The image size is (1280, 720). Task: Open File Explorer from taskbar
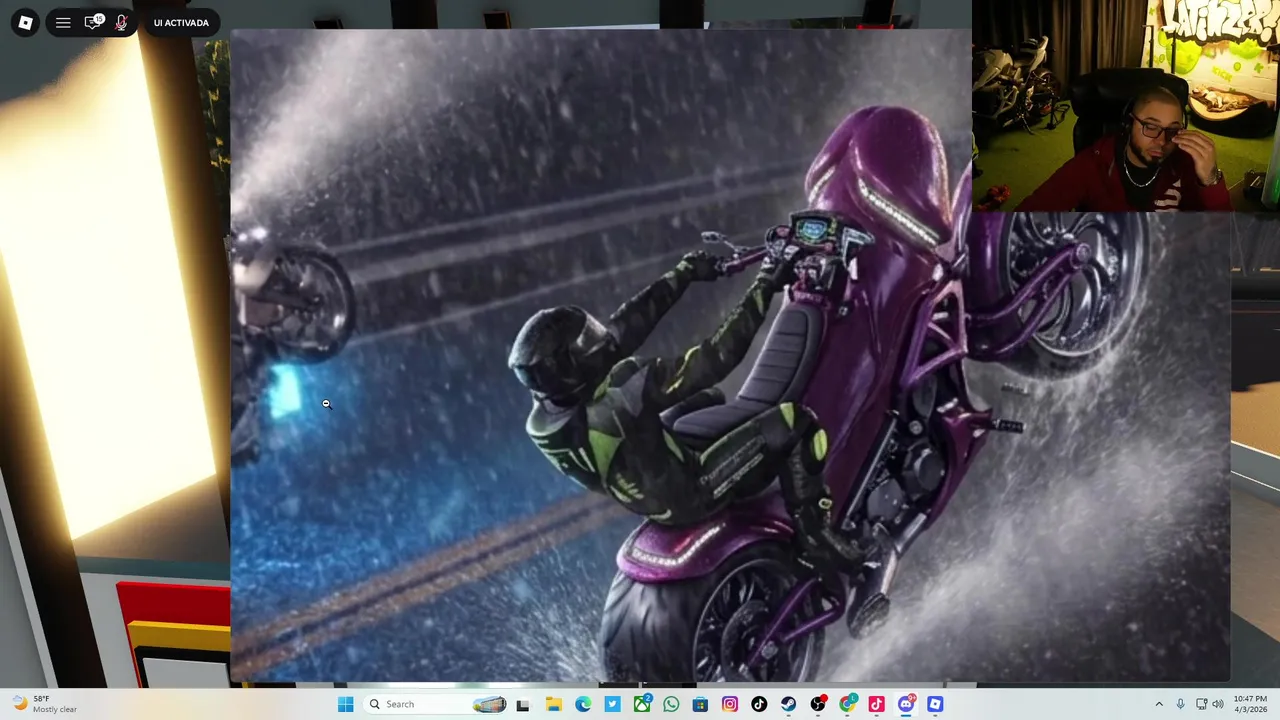(x=553, y=704)
